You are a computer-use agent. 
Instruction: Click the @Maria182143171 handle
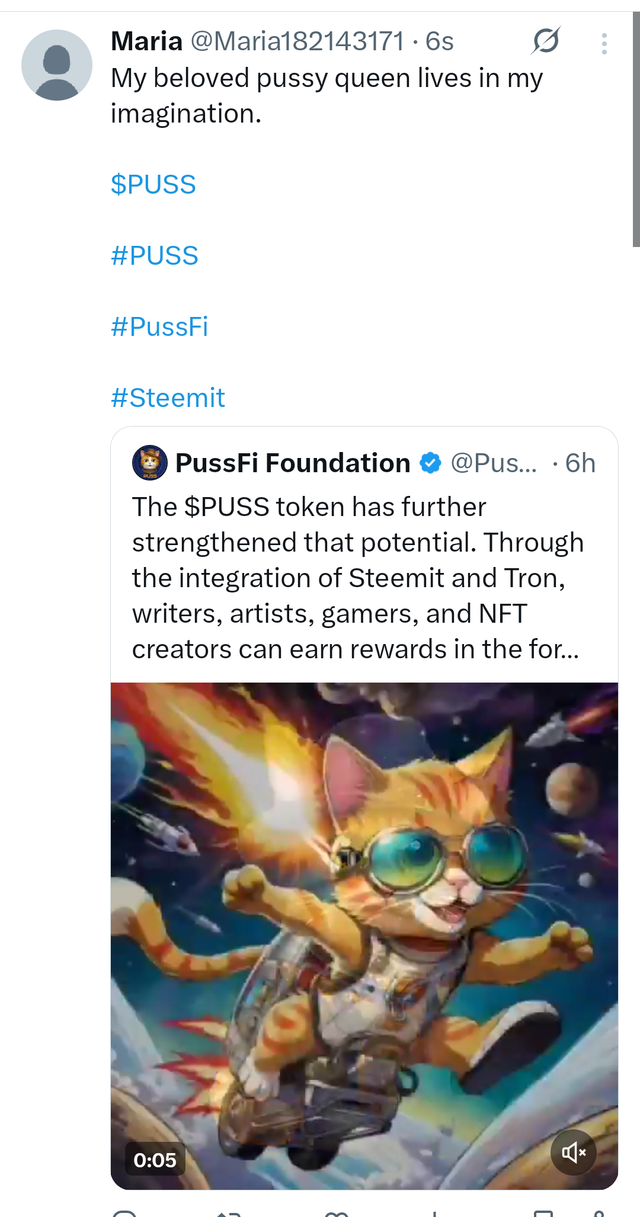click(x=297, y=41)
